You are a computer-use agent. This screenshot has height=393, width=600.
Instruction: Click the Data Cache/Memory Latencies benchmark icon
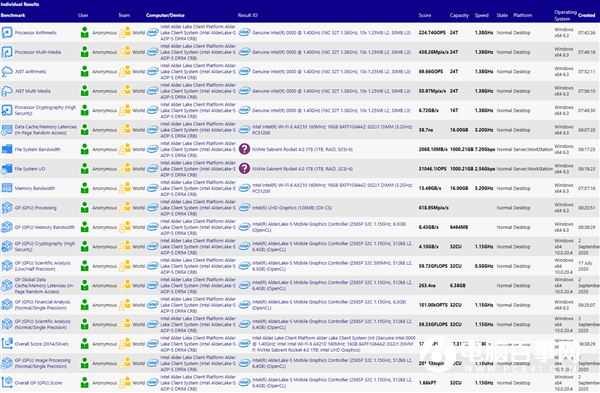7,130
